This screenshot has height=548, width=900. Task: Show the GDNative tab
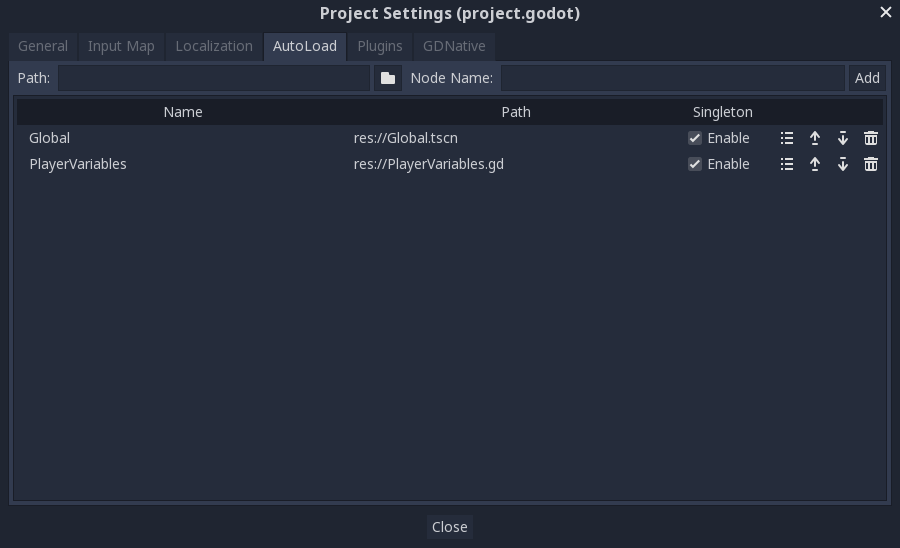(454, 46)
